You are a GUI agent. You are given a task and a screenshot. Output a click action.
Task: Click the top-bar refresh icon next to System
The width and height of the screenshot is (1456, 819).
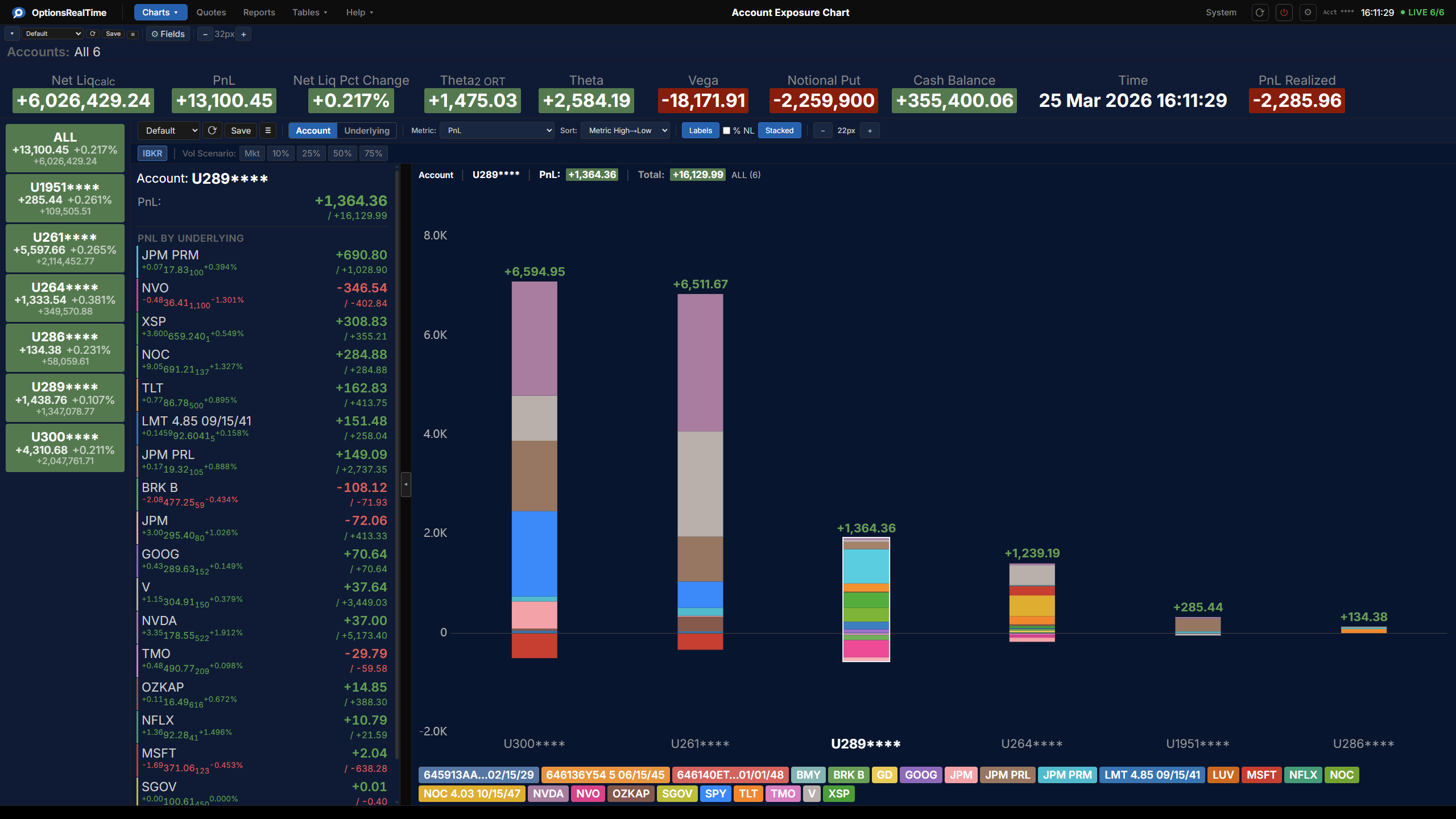(x=1260, y=13)
